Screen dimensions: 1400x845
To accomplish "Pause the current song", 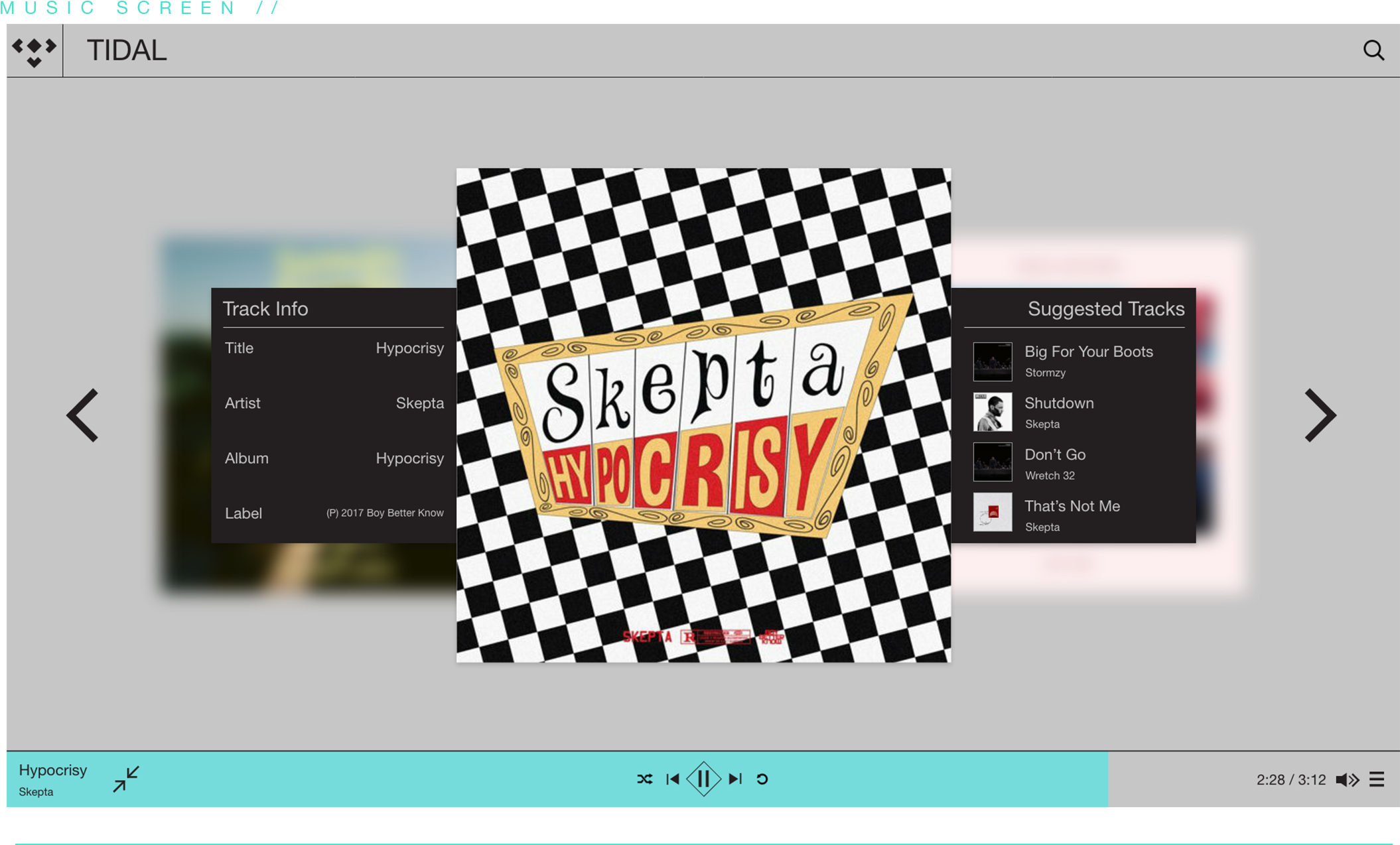I will coord(703,779).
